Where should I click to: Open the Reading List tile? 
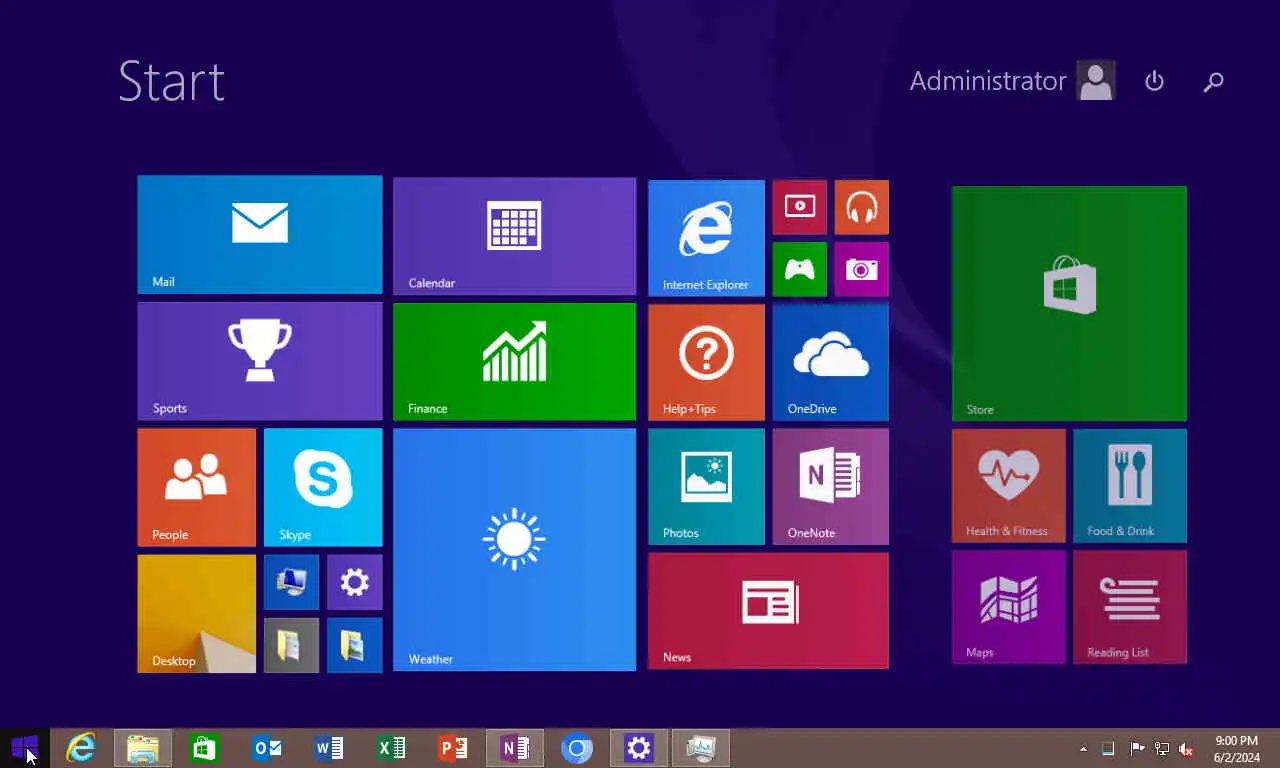1130,607
